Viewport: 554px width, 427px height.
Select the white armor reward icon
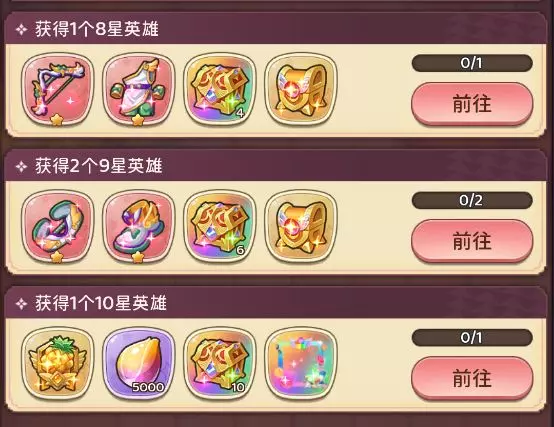139,89
